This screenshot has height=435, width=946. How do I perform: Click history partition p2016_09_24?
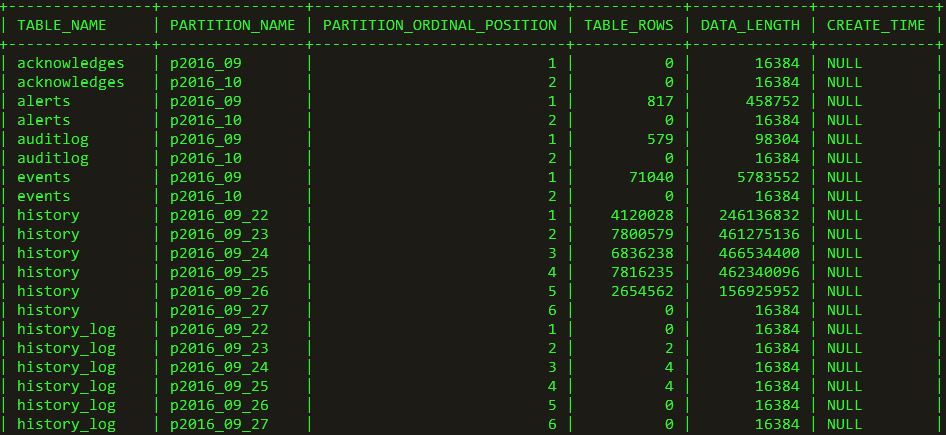coord(220,253)
